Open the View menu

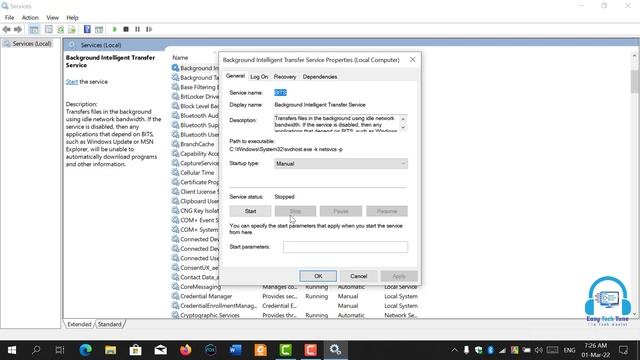click(x=52, y=18)
